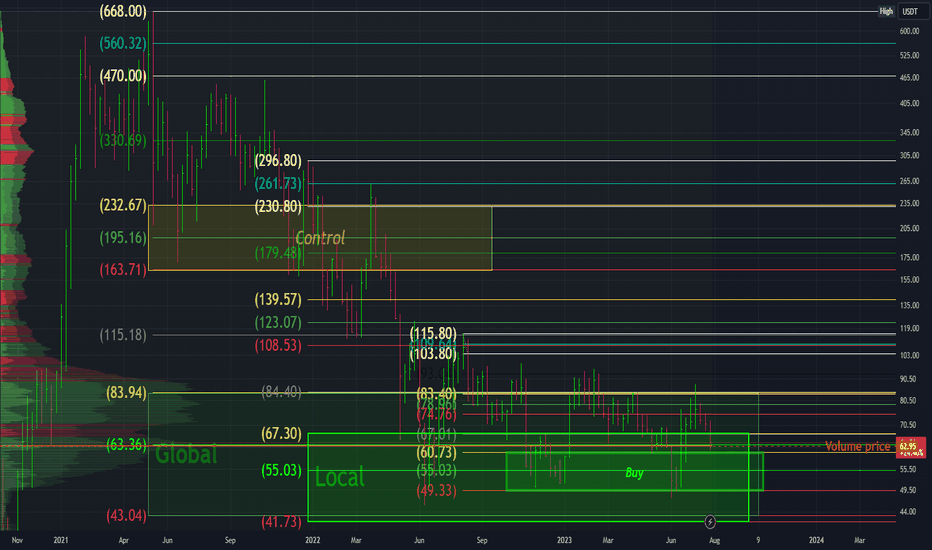Viewport: 932px width, 550px height.
Task: Click the (60.73) level label
Action: (x=437, y=452)
